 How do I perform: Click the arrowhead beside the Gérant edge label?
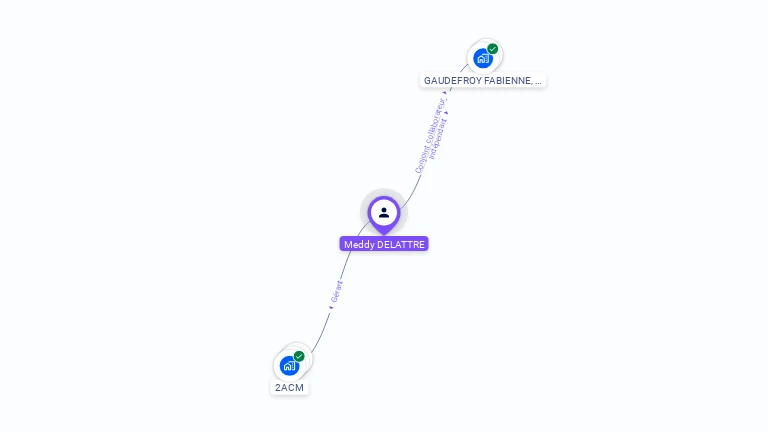tap(331, 308)
